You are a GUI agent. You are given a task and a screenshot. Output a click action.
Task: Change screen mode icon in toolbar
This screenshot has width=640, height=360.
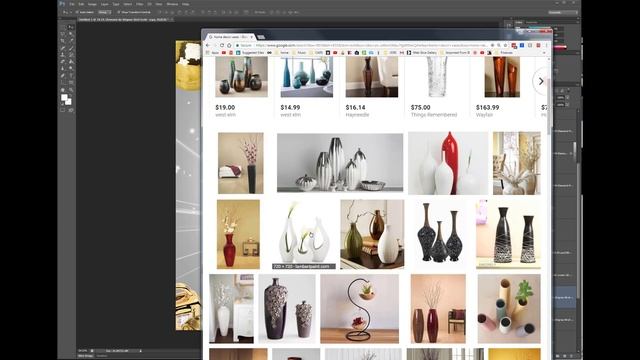coord(71,110)
